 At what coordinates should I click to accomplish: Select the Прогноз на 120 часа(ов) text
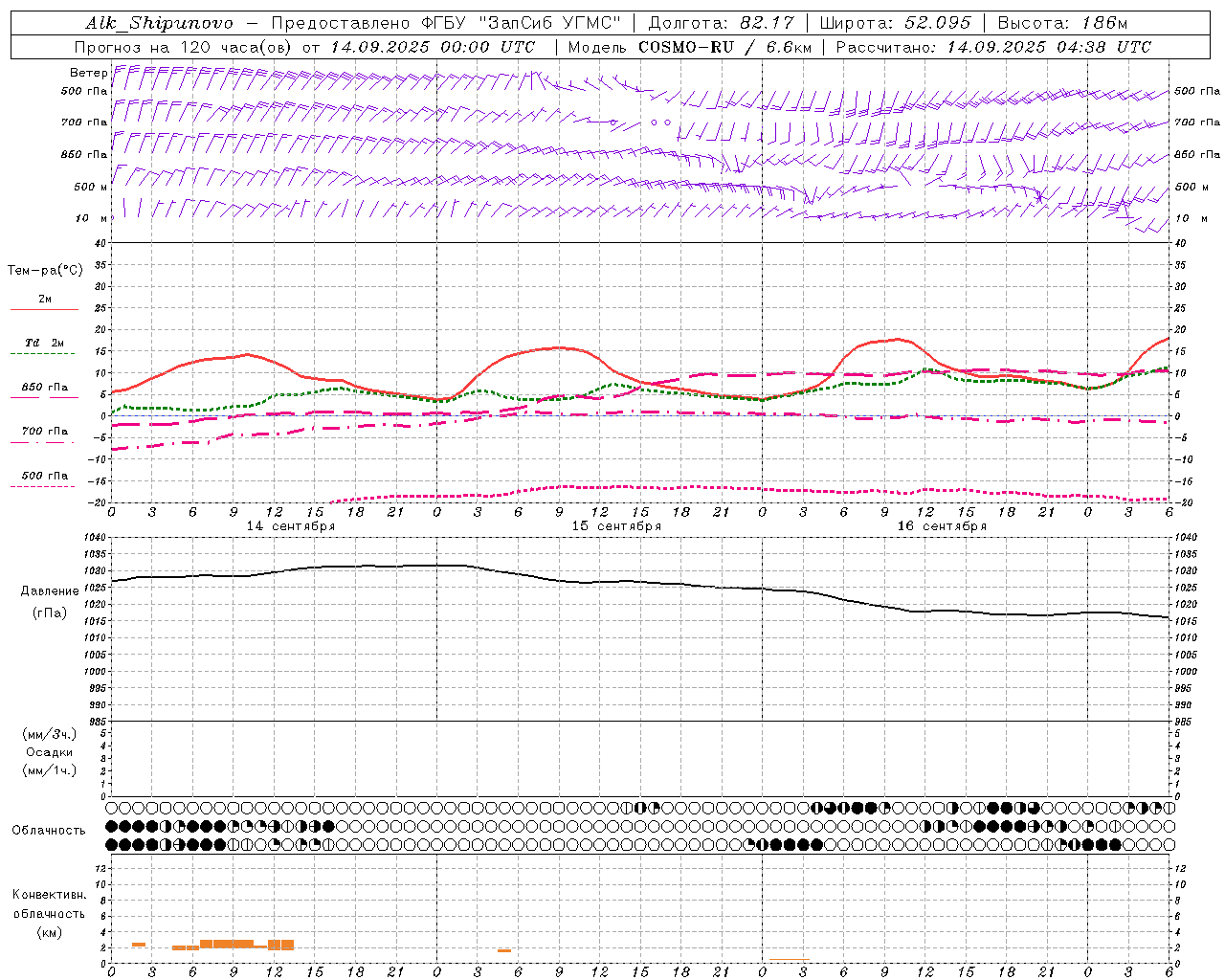pyautogui.click(x=185, y=47)
